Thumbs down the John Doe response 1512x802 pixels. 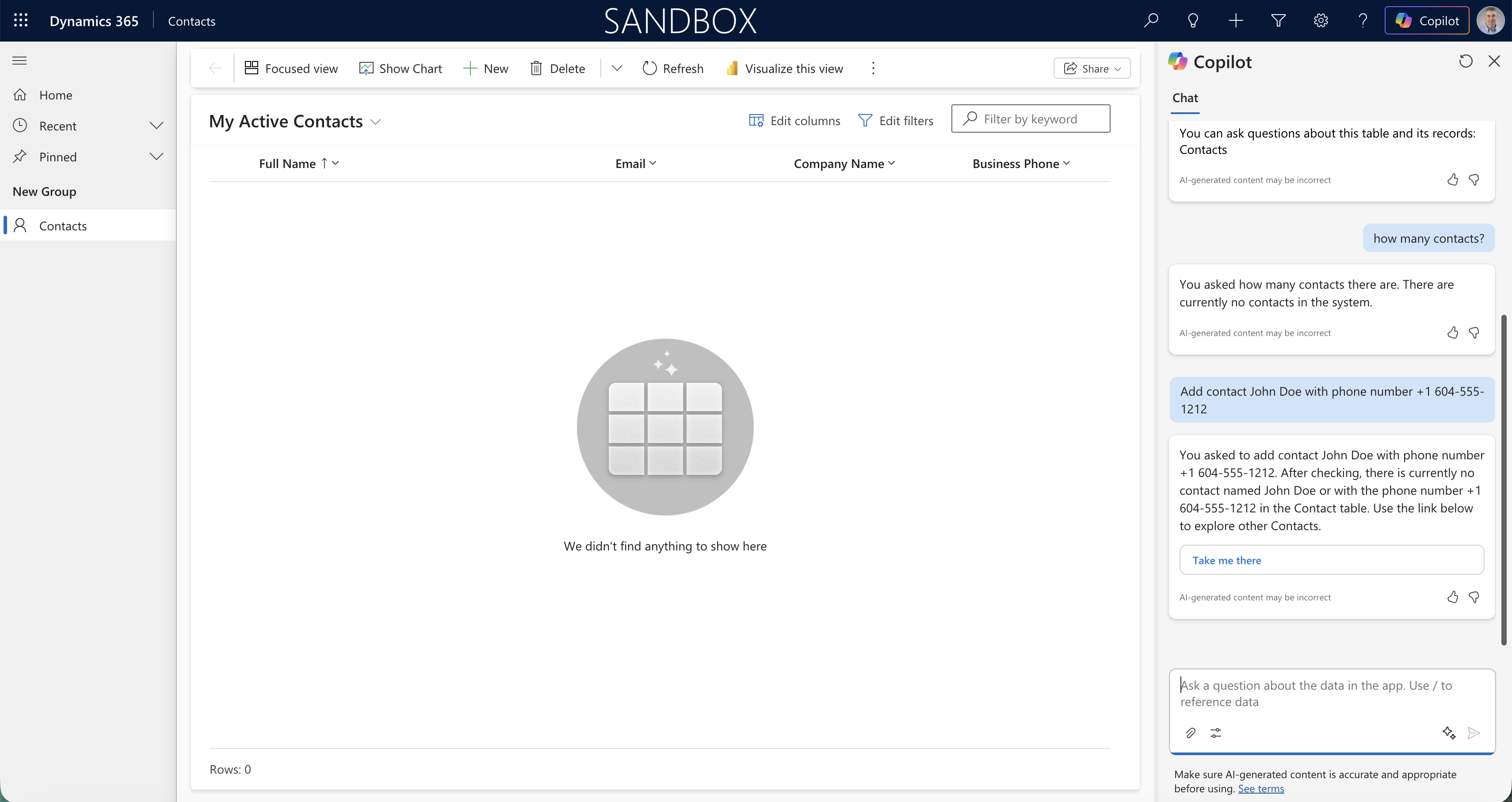(x=1474, y=597)
